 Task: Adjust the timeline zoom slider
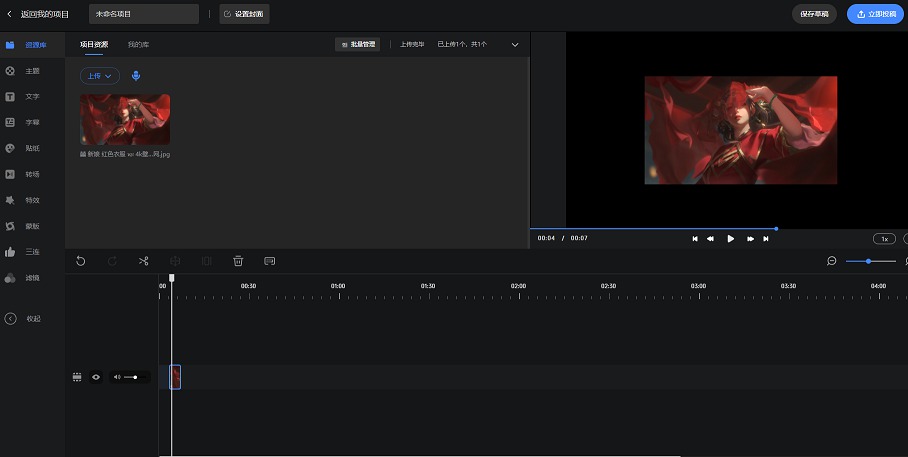[x=870, y=261]
